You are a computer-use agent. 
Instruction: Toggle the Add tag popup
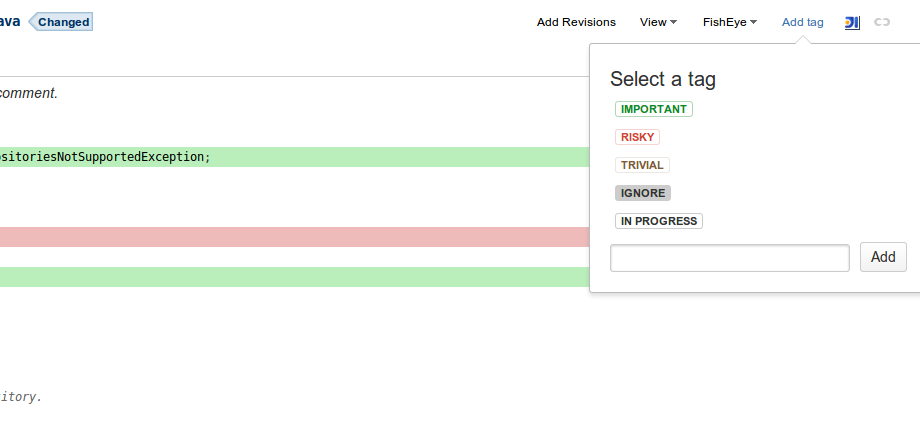pos(802,22)
